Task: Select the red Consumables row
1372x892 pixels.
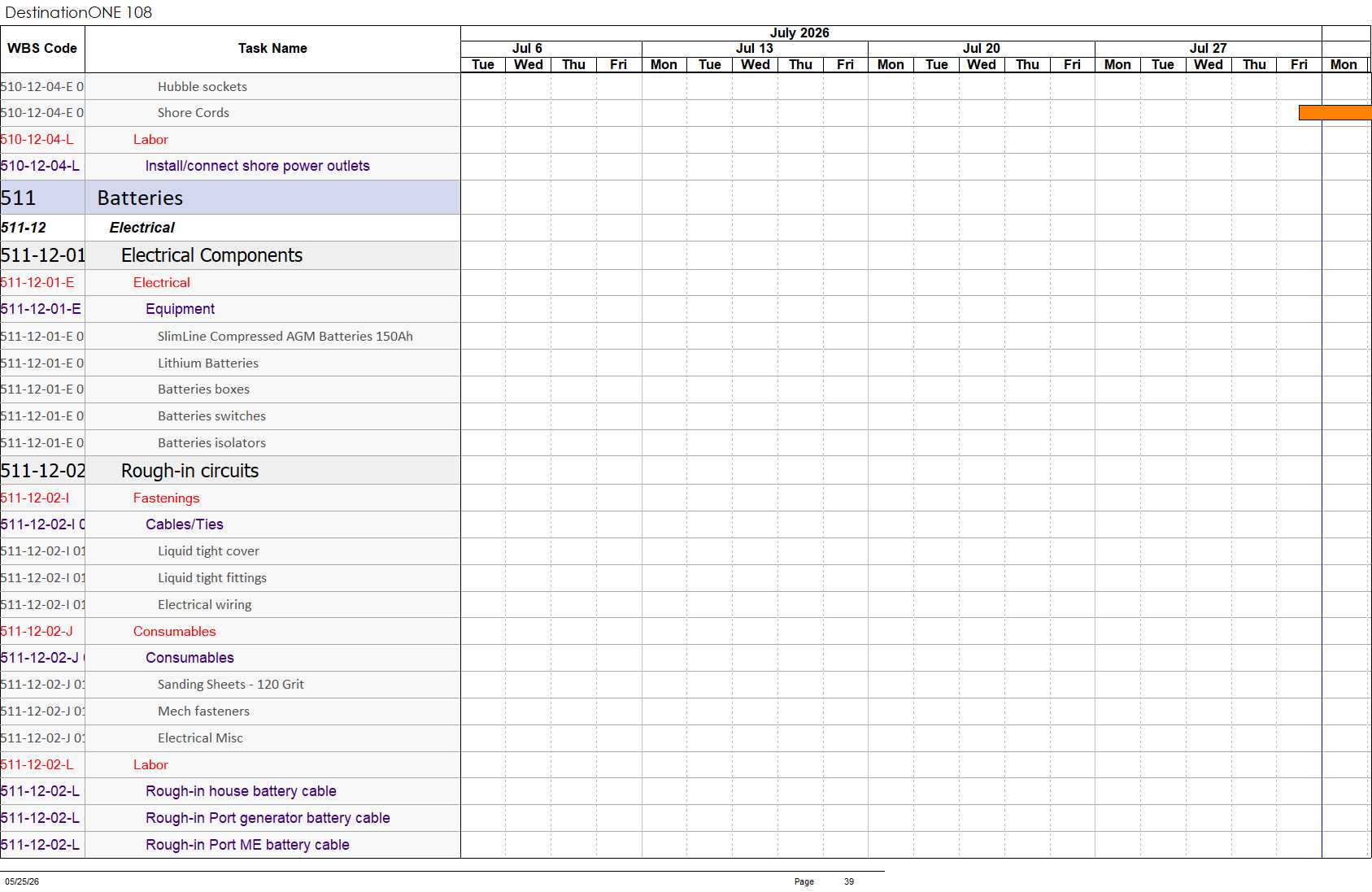Action: [230, 632]
